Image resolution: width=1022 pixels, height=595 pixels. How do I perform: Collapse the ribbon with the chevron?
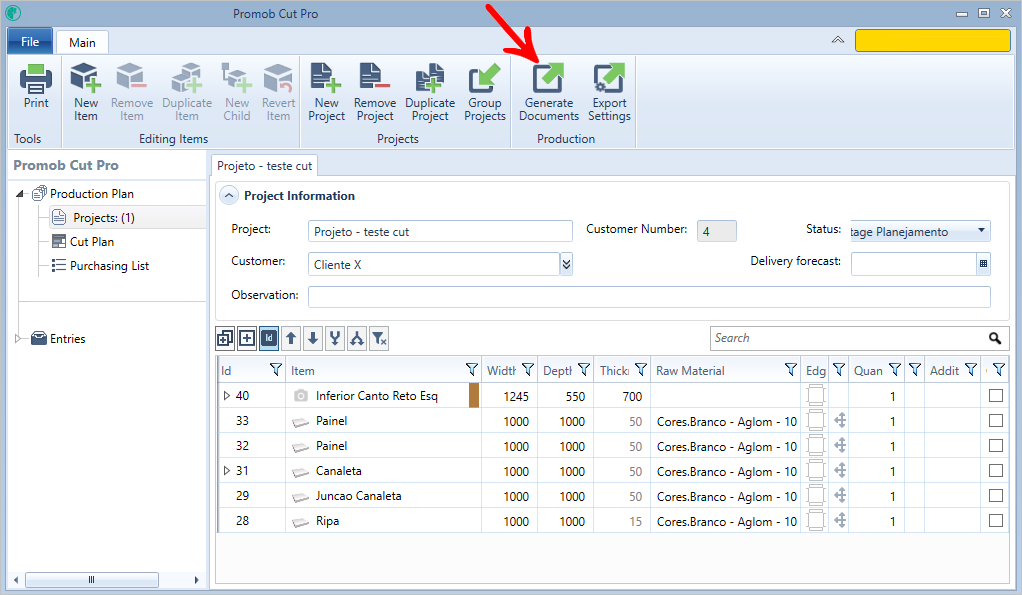pyautogui.click(x=838, y=40)
